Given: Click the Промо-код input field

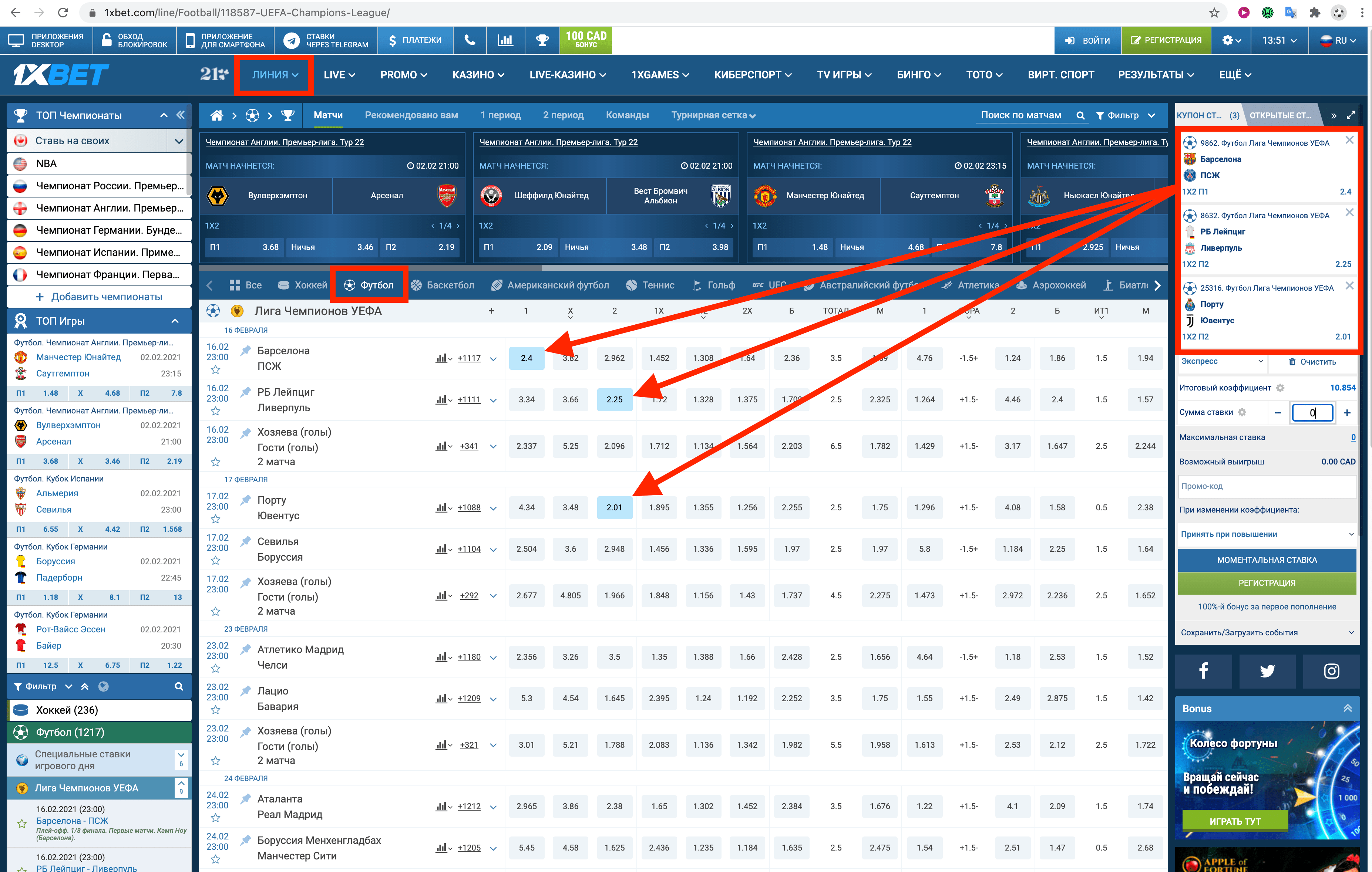Looking at the screenshot, I should click(x=1267, y=486).
